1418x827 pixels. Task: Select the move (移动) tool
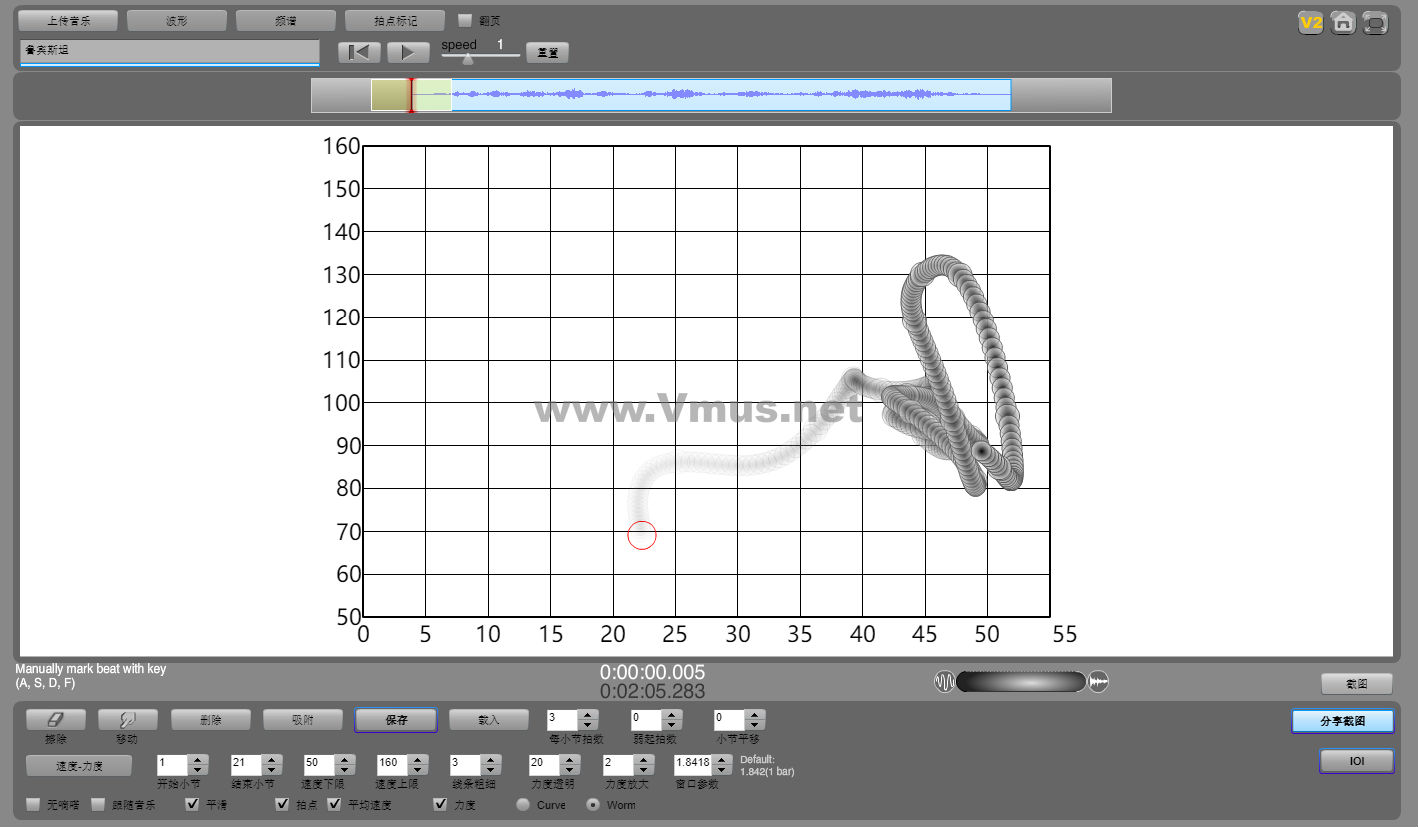click(x=127, y=719)
